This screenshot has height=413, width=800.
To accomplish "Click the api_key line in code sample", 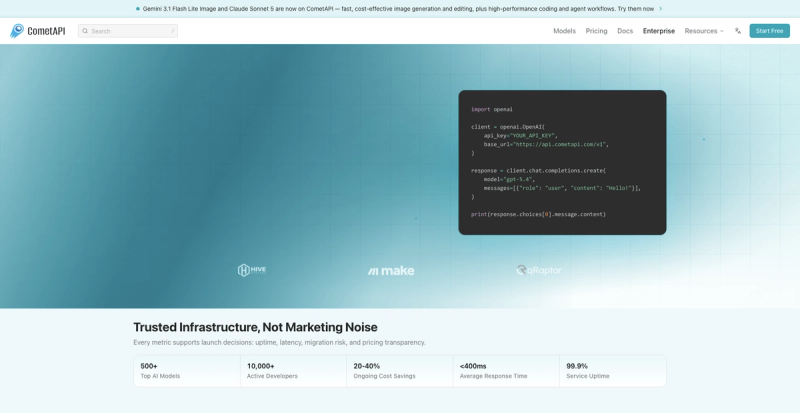I will click(520, 136).
